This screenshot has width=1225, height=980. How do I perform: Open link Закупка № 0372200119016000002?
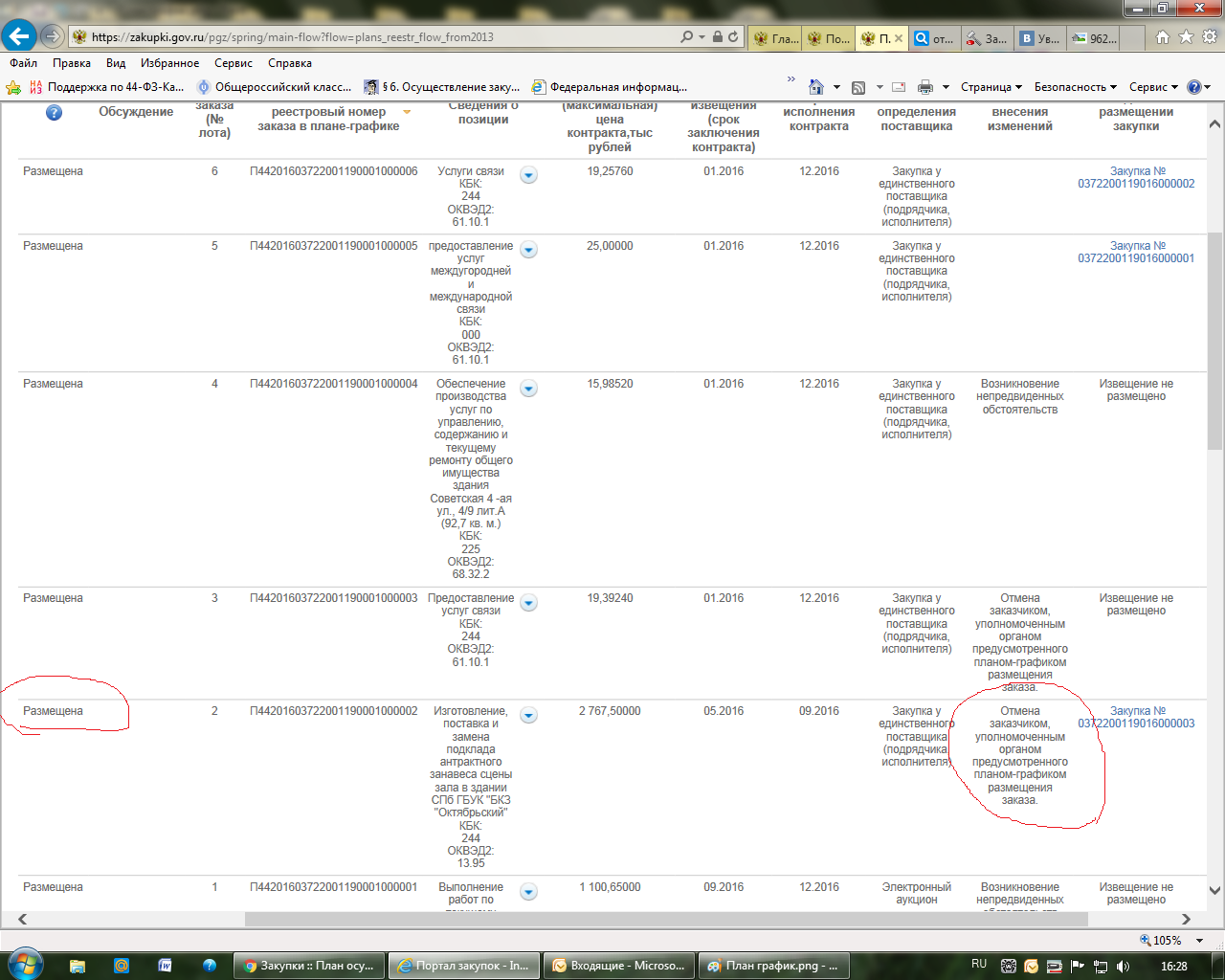tap(1136, 178)
